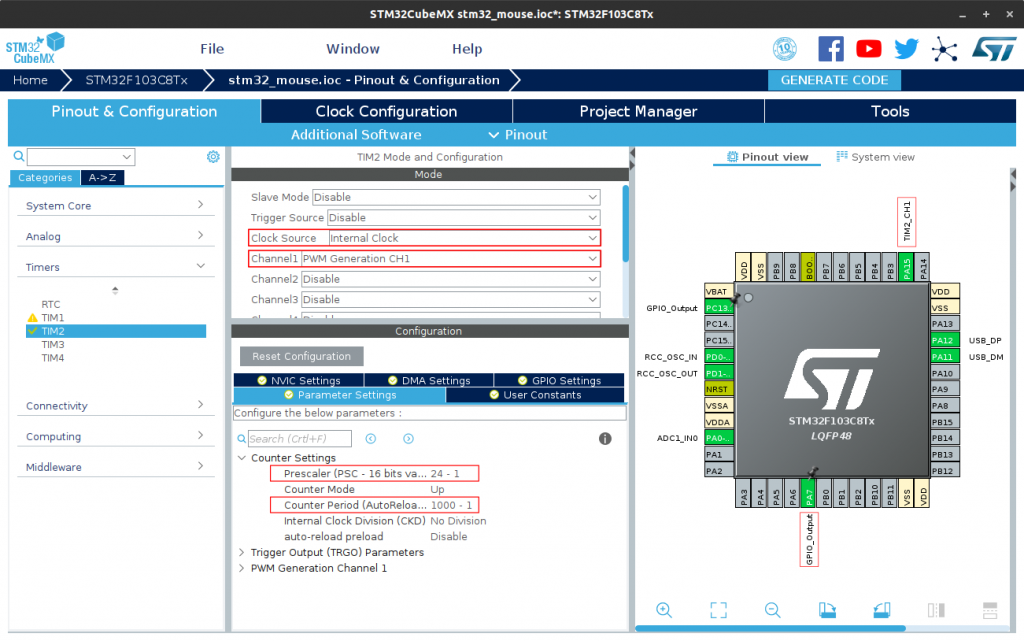This screenshot has height=641, width=1024.
Task: Open the Twitter icon
Action: pyautogui.click(x=906, y=49)
